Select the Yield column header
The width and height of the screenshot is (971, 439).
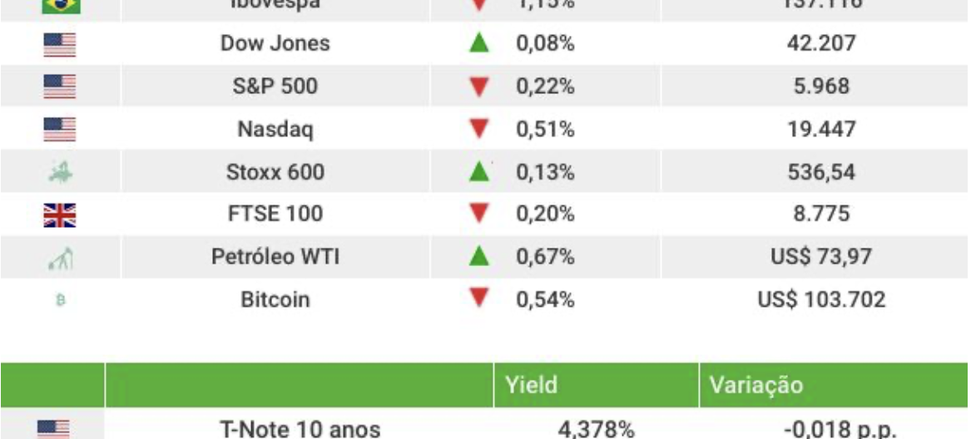pyautogui.click(x=531, y=385)
